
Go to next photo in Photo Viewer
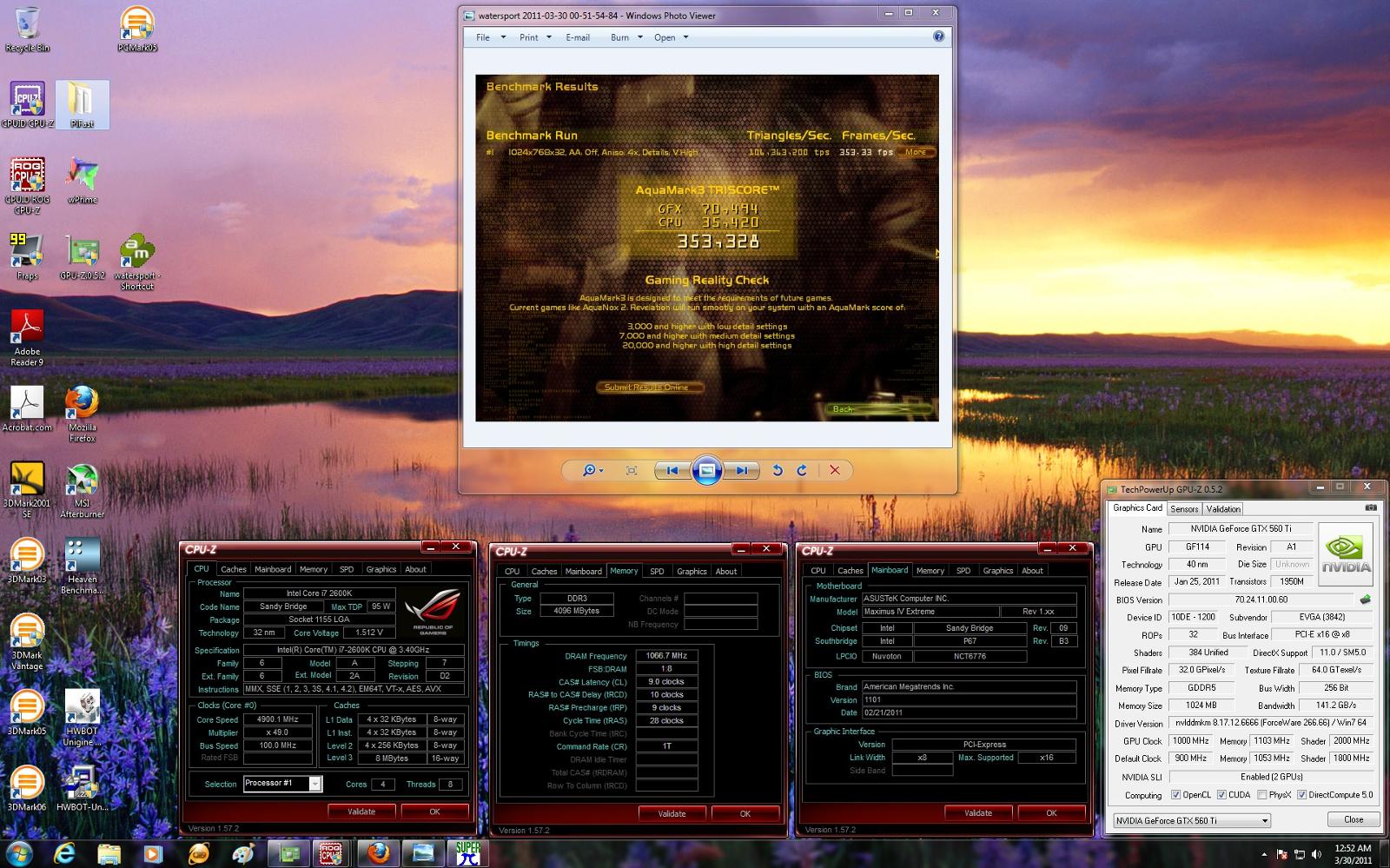[x=741, y=470]
